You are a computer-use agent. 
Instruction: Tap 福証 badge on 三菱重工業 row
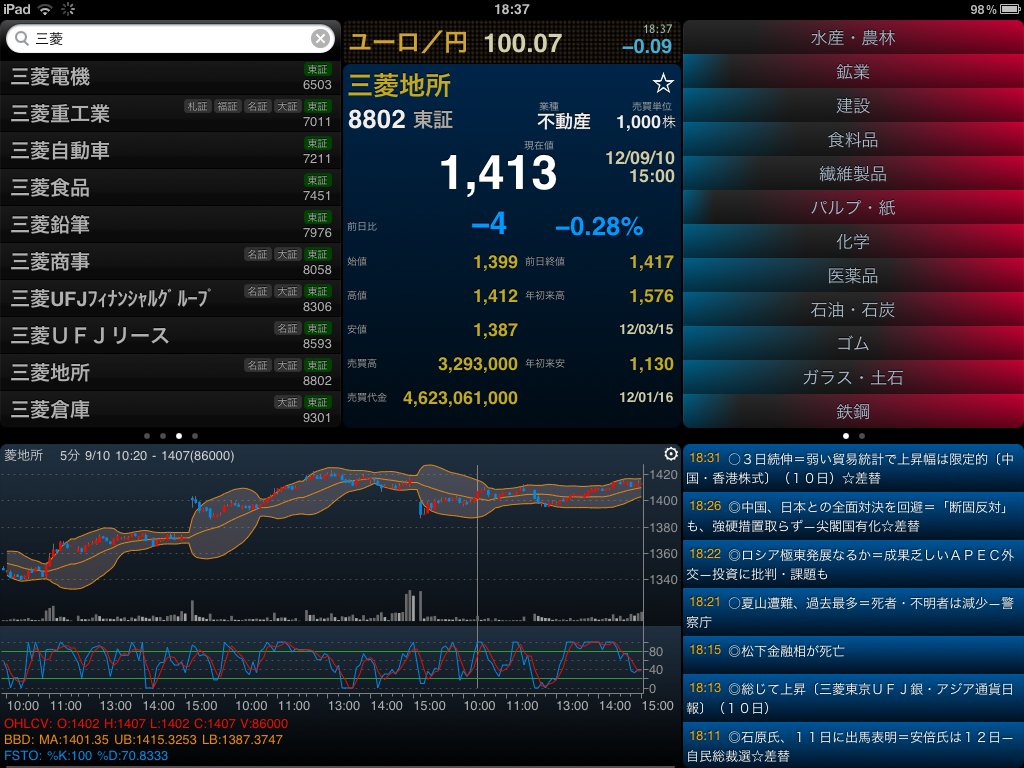227,106
